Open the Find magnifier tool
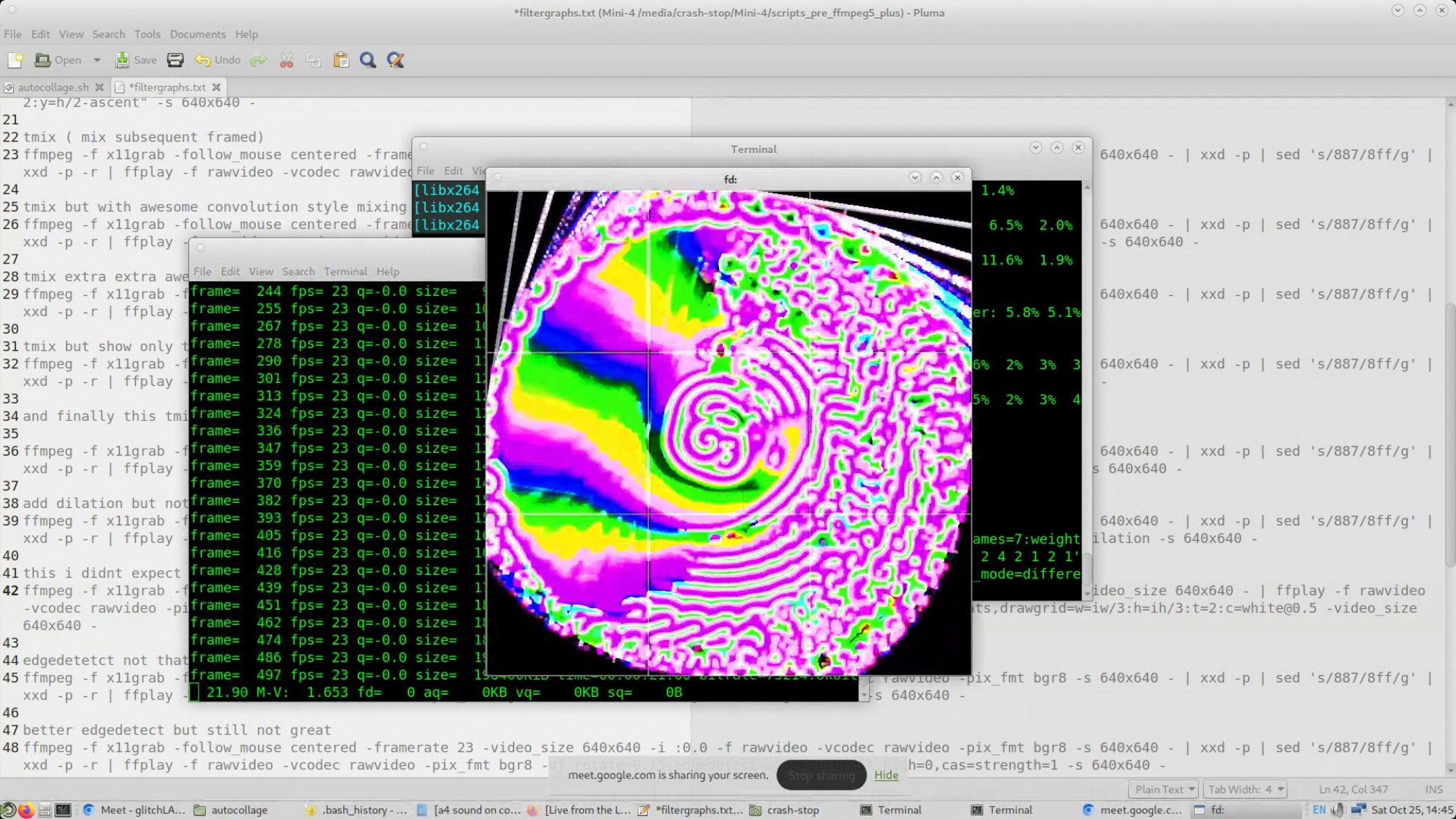 point(368,60)
